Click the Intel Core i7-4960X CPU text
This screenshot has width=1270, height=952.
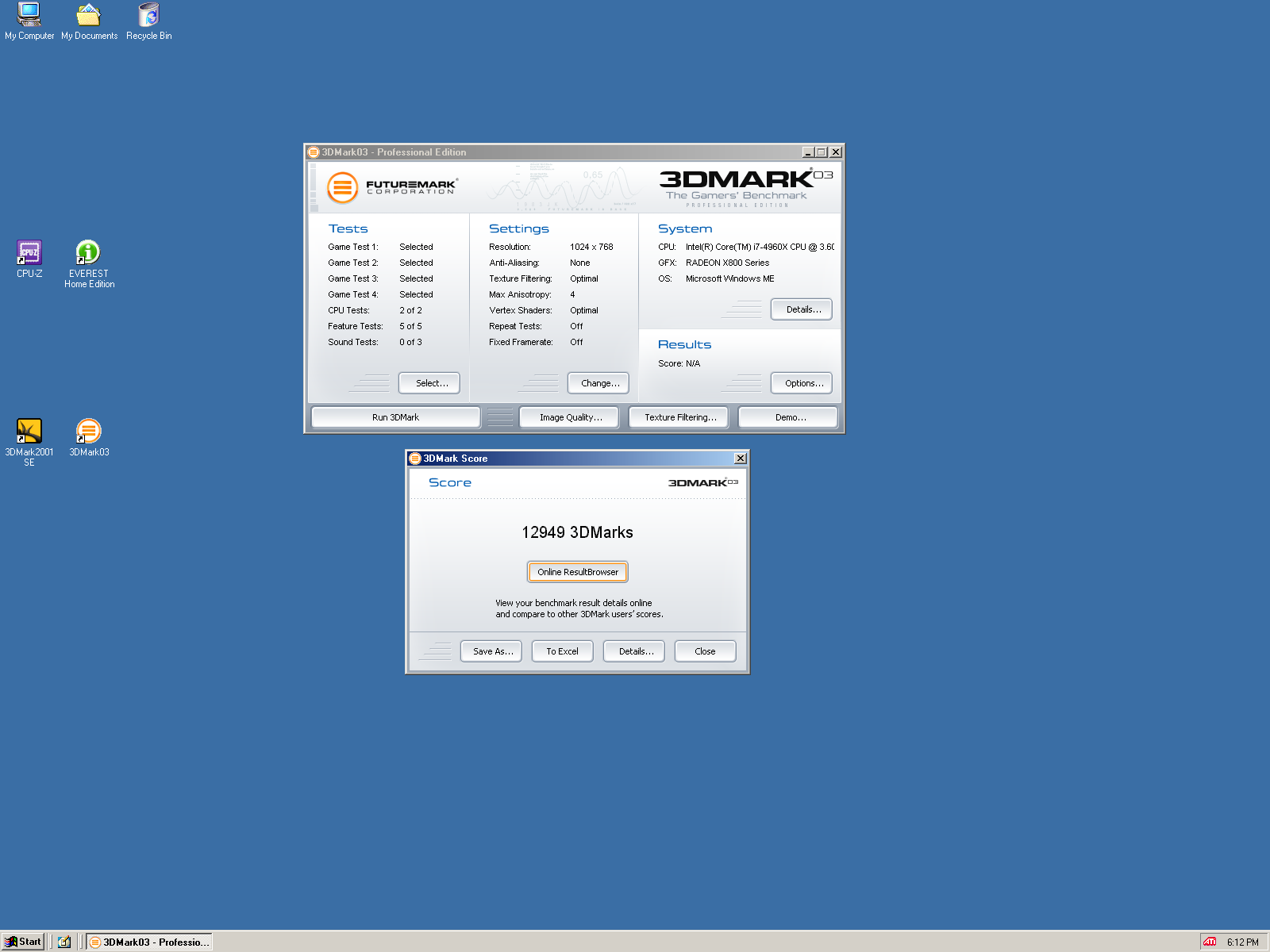pos(760,247)
